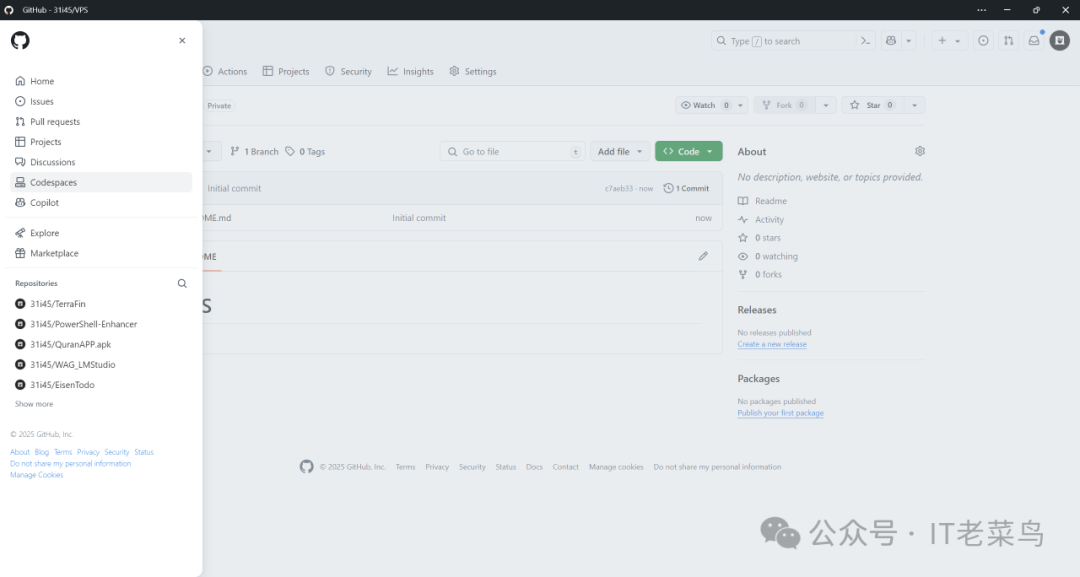Open the command palette icon
1080x577 pixels.
(x=866, y=41)
